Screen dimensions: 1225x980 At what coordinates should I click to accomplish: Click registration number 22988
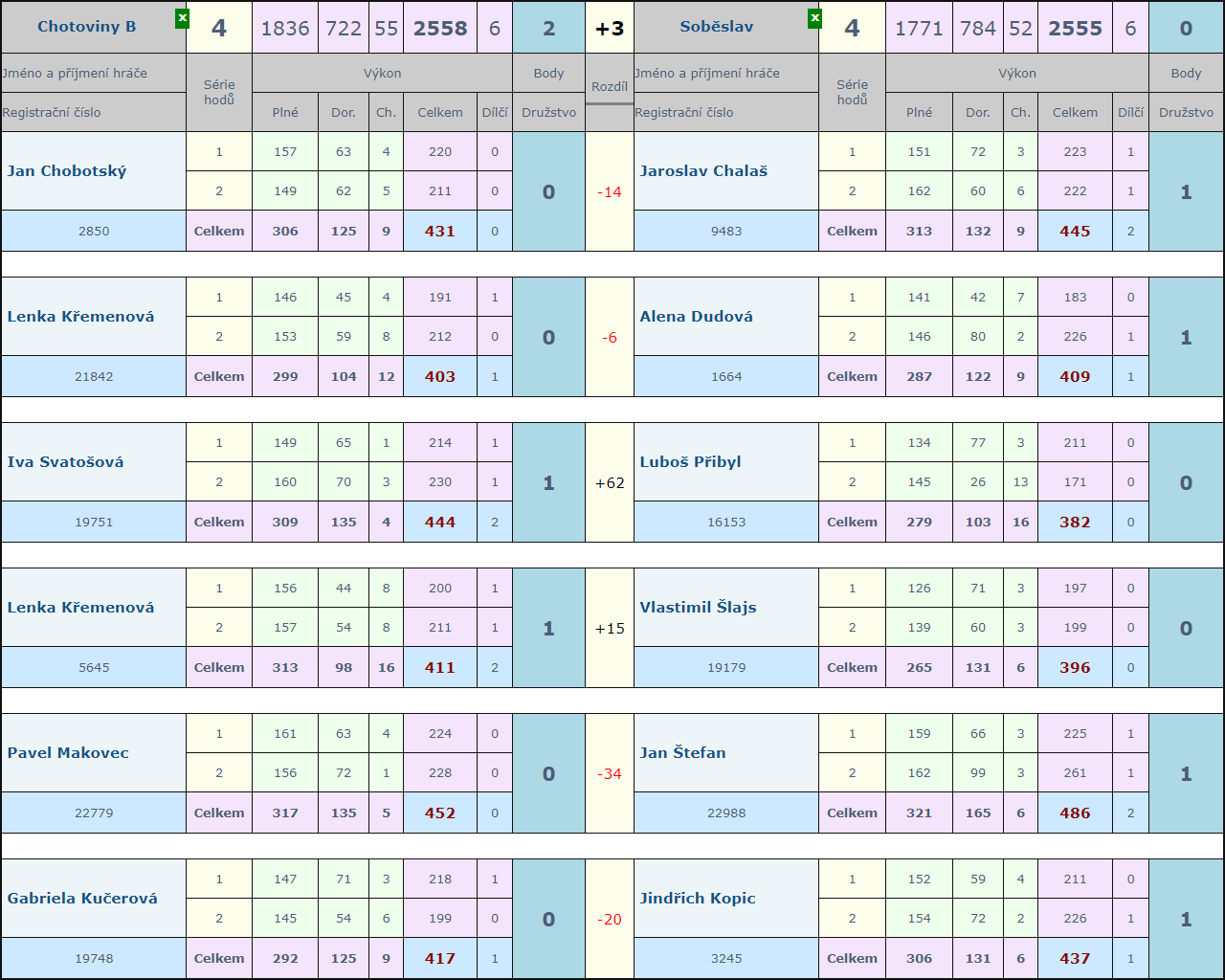point(726,813)
